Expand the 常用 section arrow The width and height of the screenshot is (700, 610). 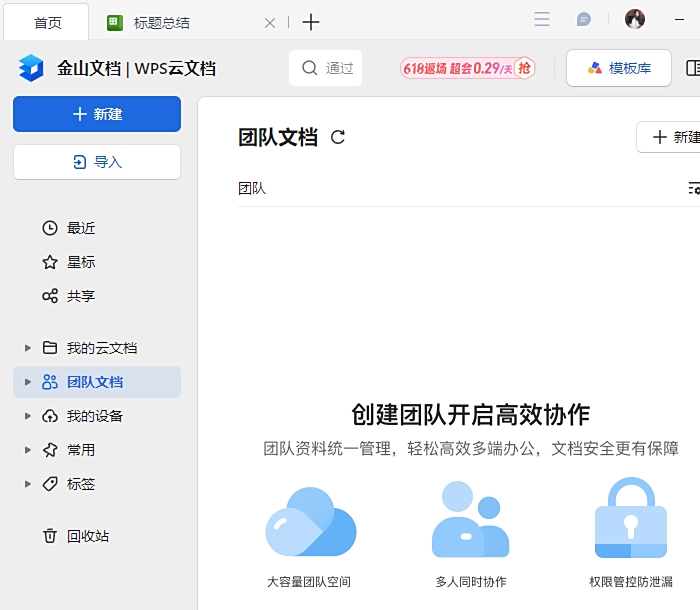pos(28,450)
